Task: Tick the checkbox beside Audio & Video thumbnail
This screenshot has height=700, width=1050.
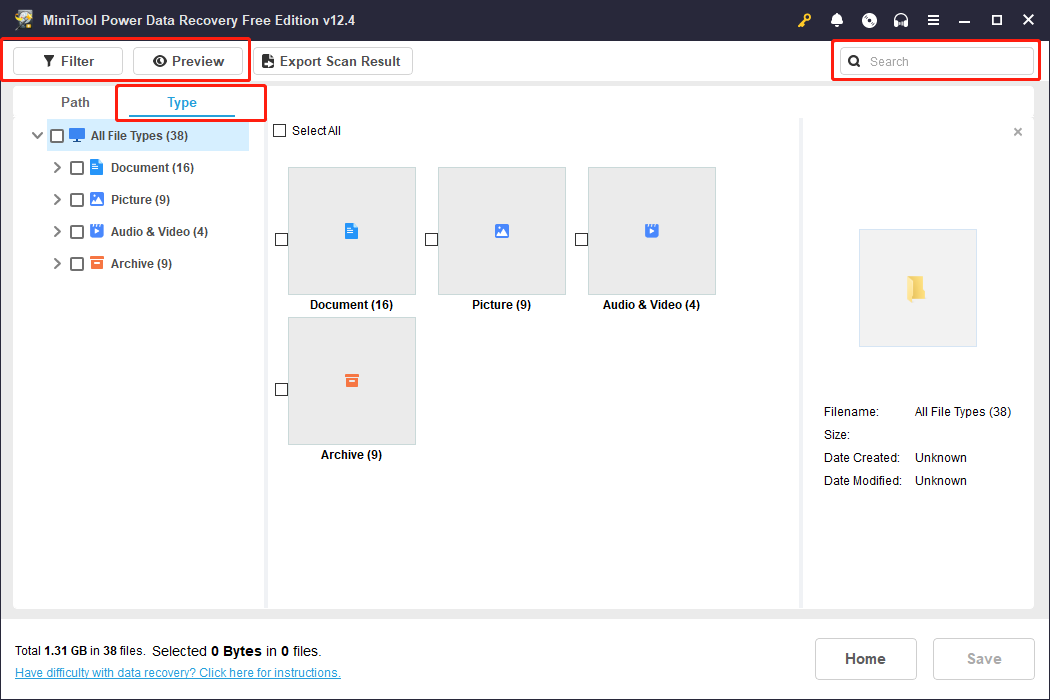Action: (581, 239)
